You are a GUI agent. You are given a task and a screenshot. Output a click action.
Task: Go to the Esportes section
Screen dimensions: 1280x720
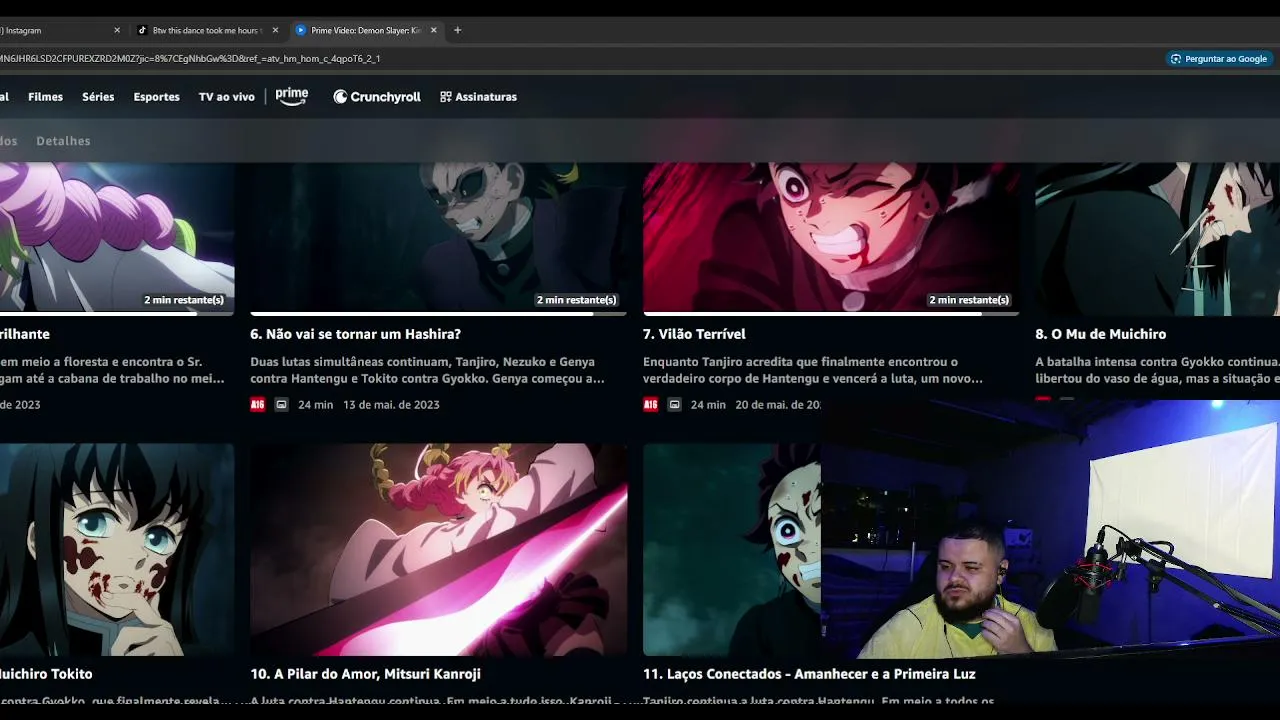pyautogui.click(x=157, y=97)
